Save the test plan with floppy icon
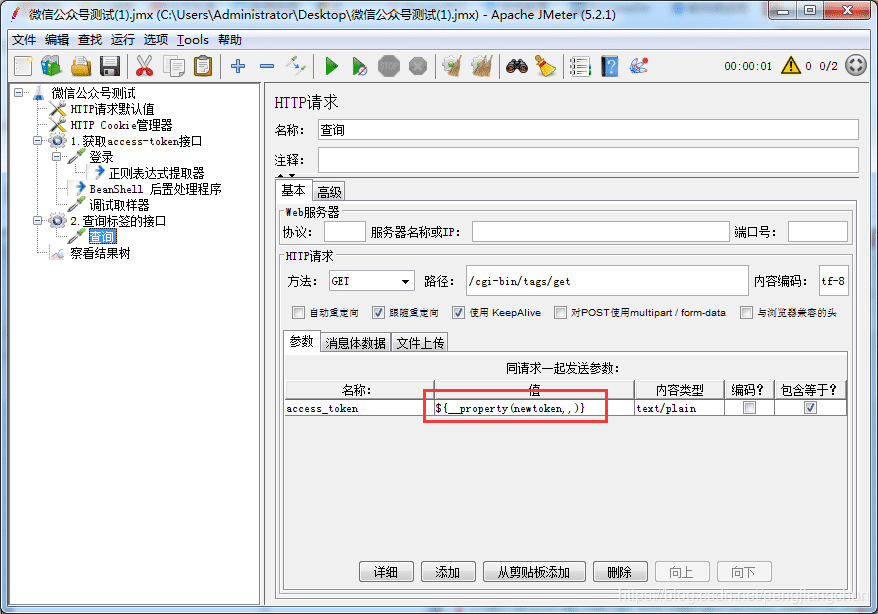Image resolution: width=878 pixels, height=614 pixels. [110, 66]
